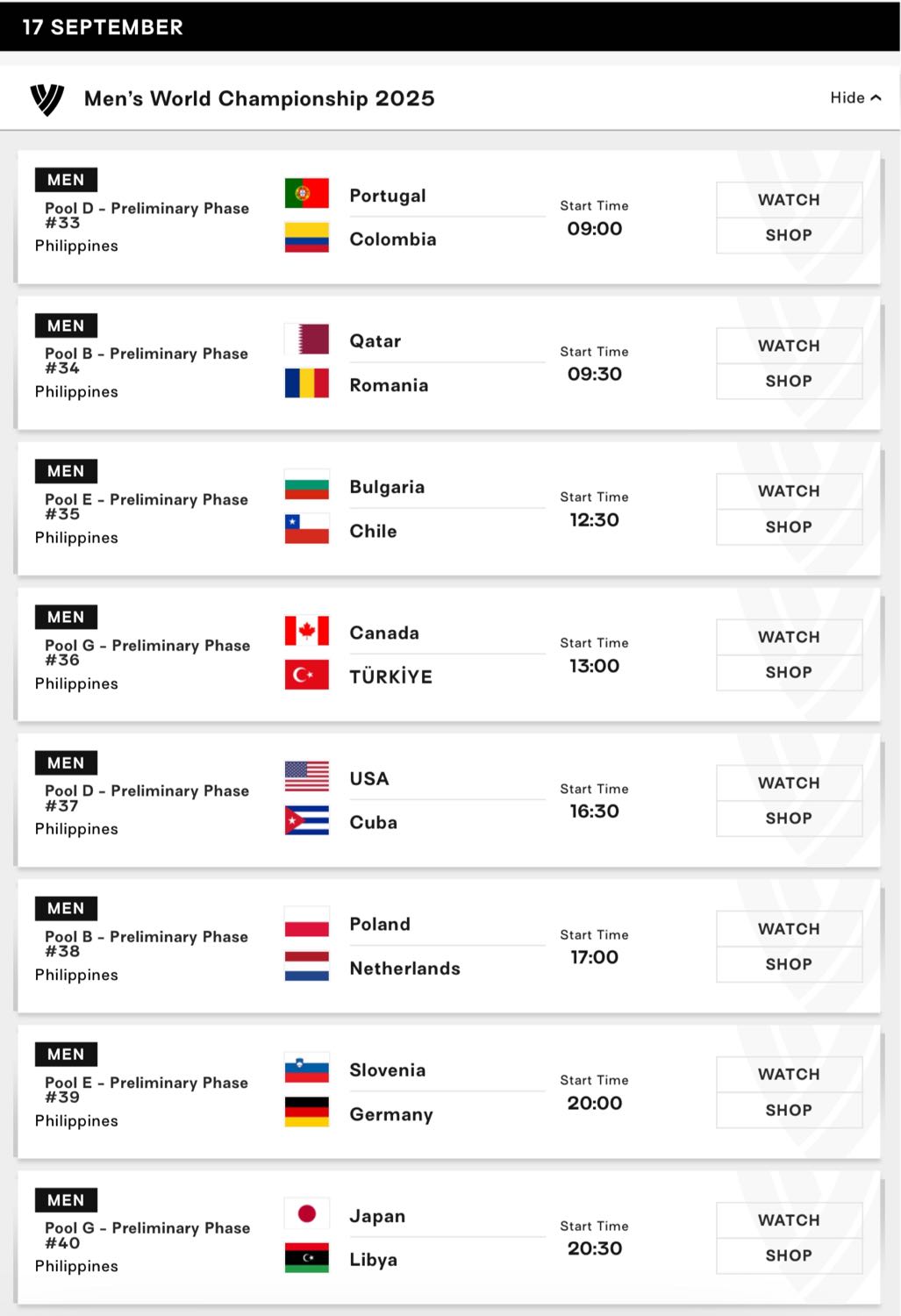Open the Men's World Championship 2025 title
Screen dimensions: 901x1316
[x=260, y=98]
